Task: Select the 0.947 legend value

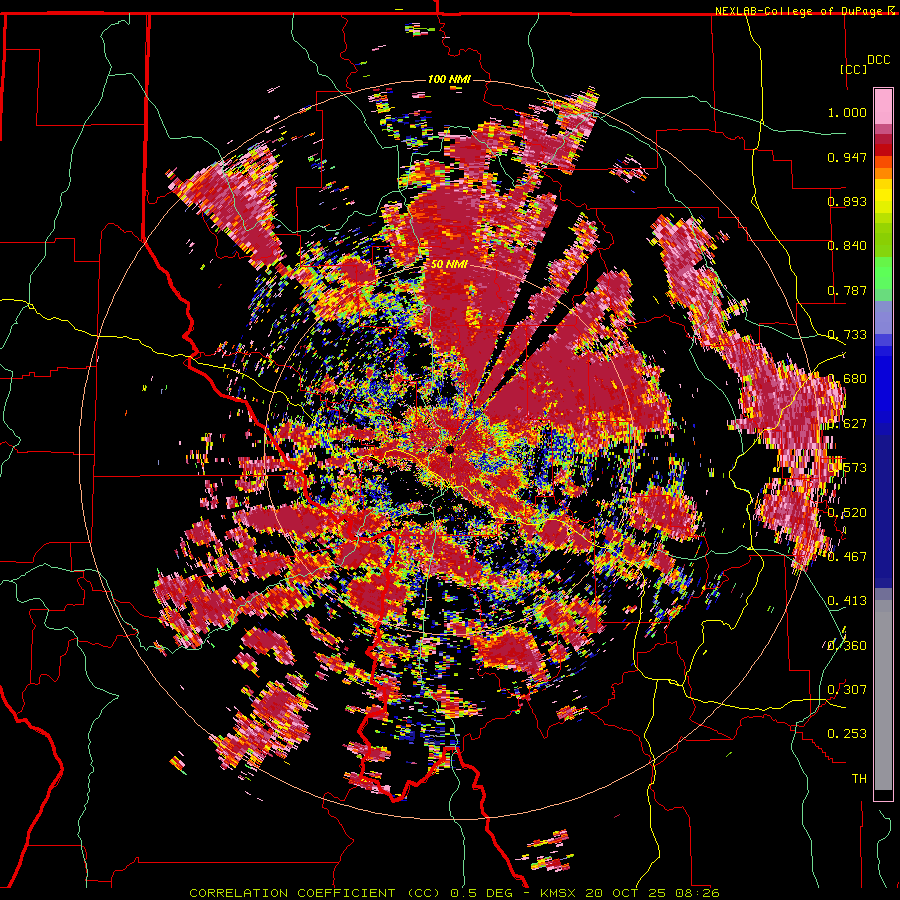Action: tap(847, 157)
